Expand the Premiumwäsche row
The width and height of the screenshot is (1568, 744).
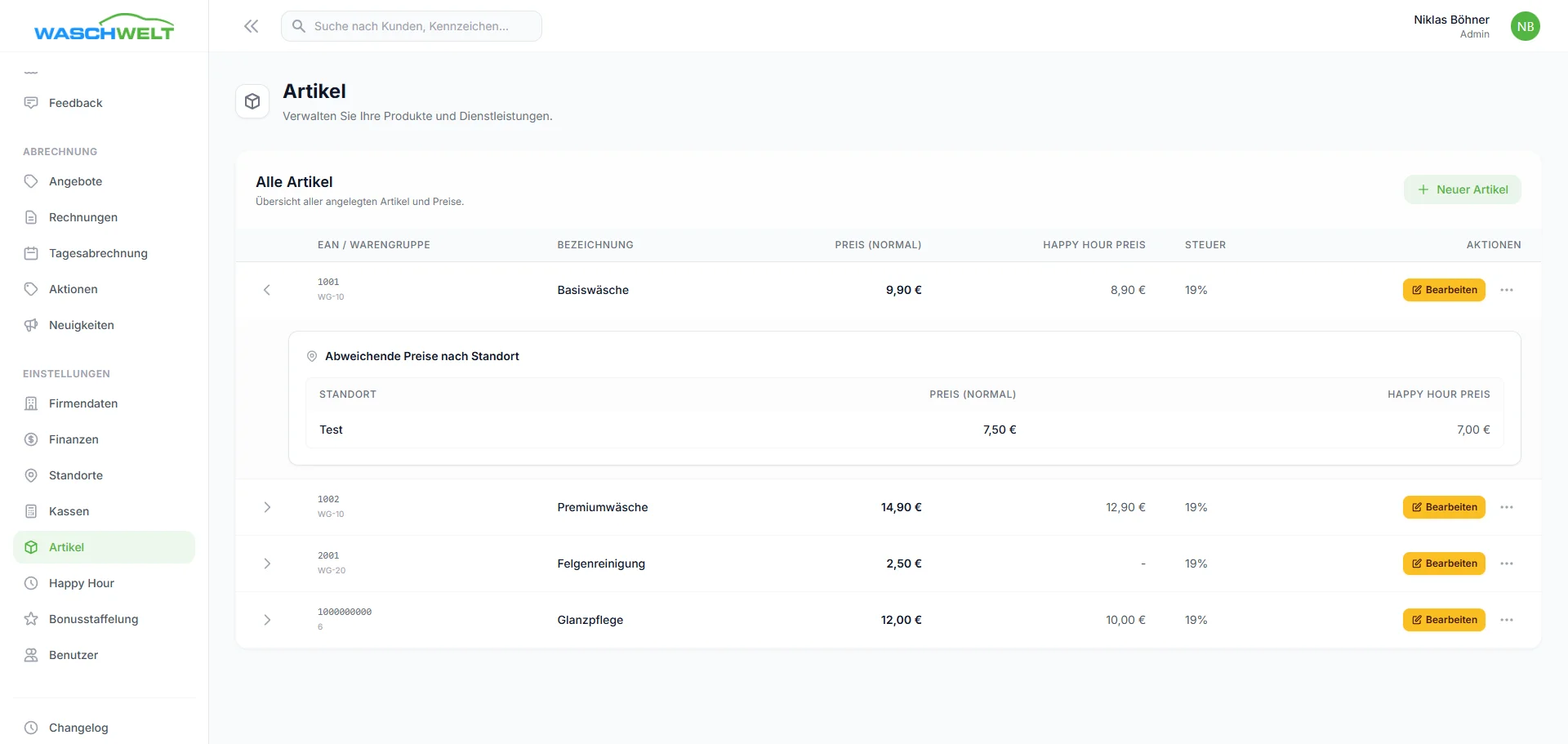tap(267, 507)
